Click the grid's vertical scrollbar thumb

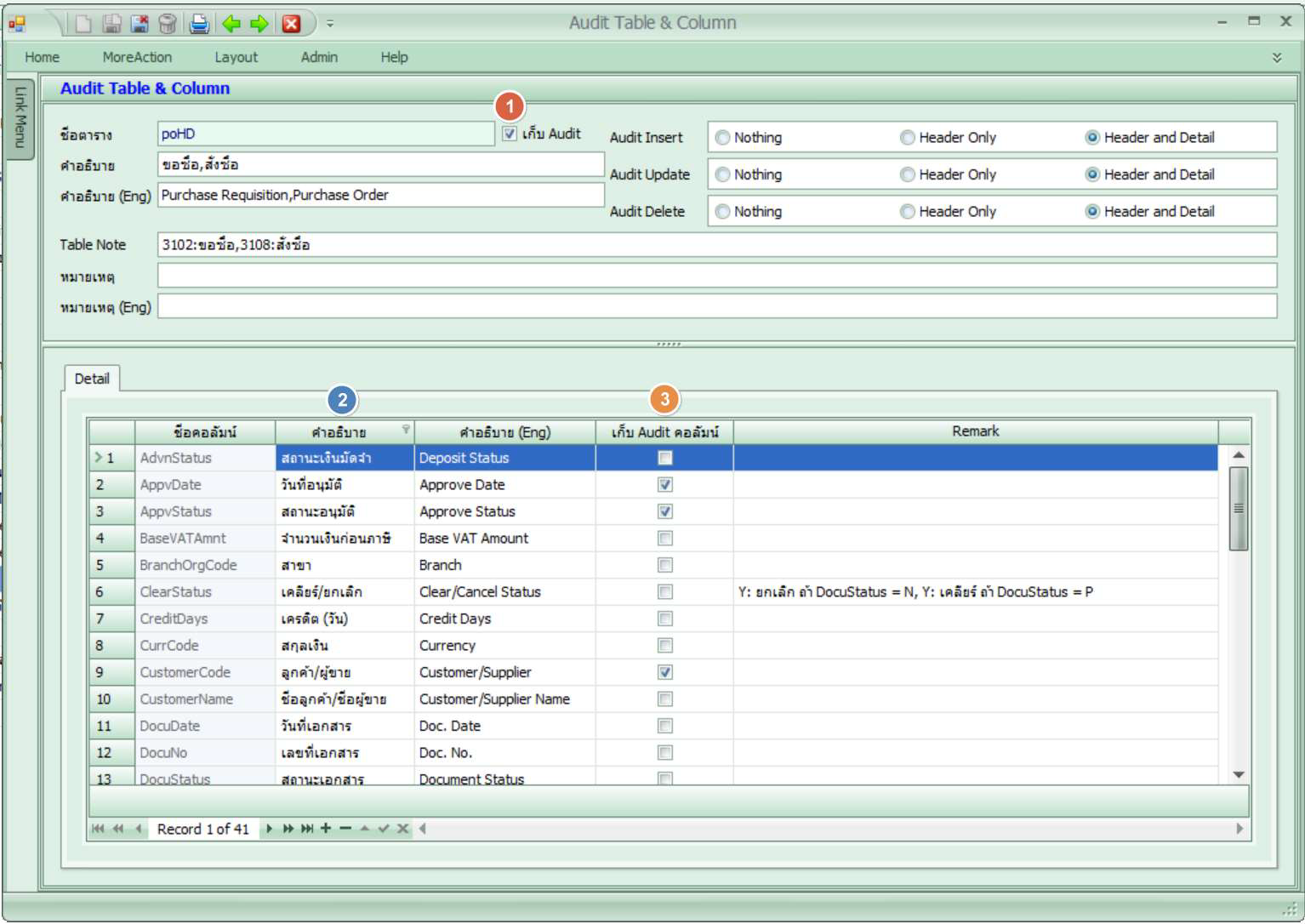[1239, 508]
